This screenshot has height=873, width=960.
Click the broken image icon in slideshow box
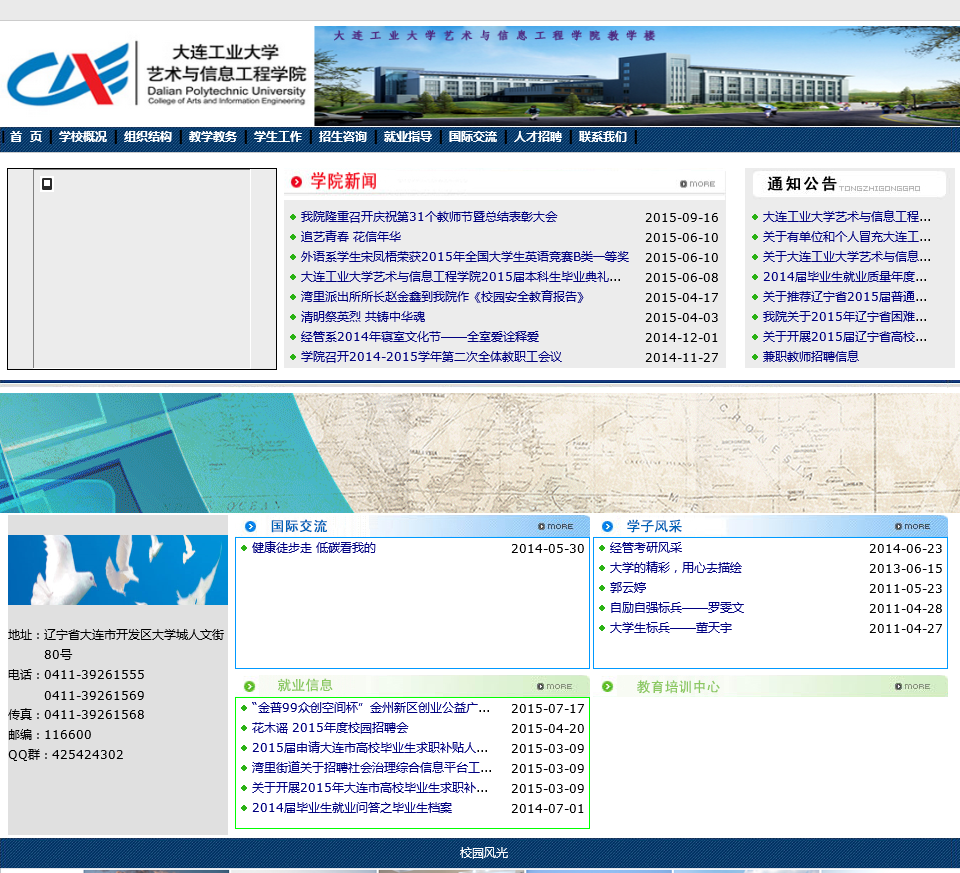47,184
